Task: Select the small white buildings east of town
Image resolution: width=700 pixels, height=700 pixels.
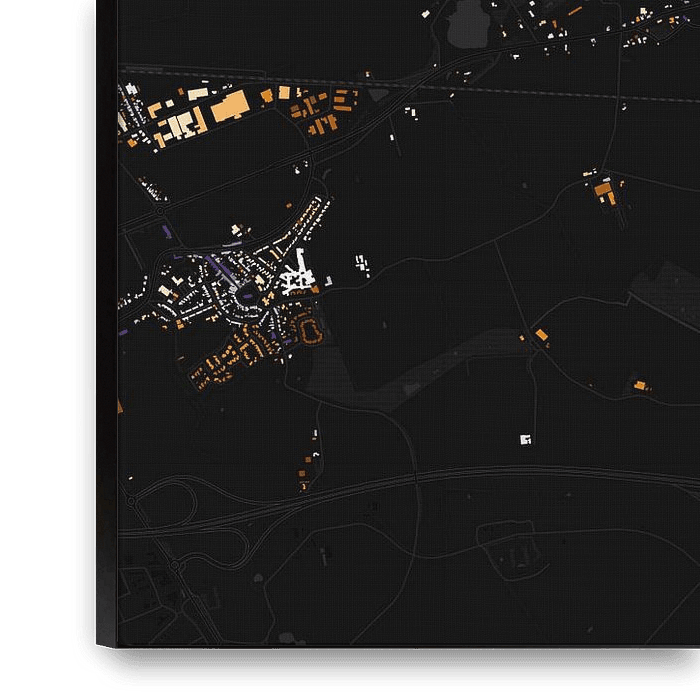Action: 361,264
